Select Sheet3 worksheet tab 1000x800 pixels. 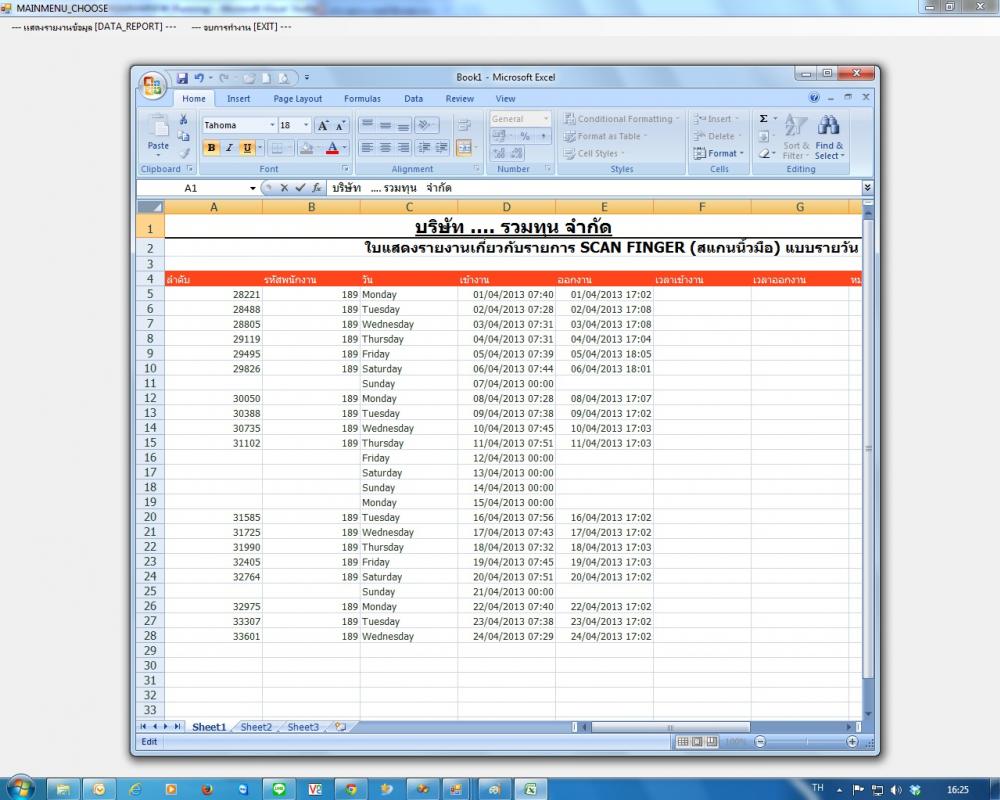click(303, 727)
